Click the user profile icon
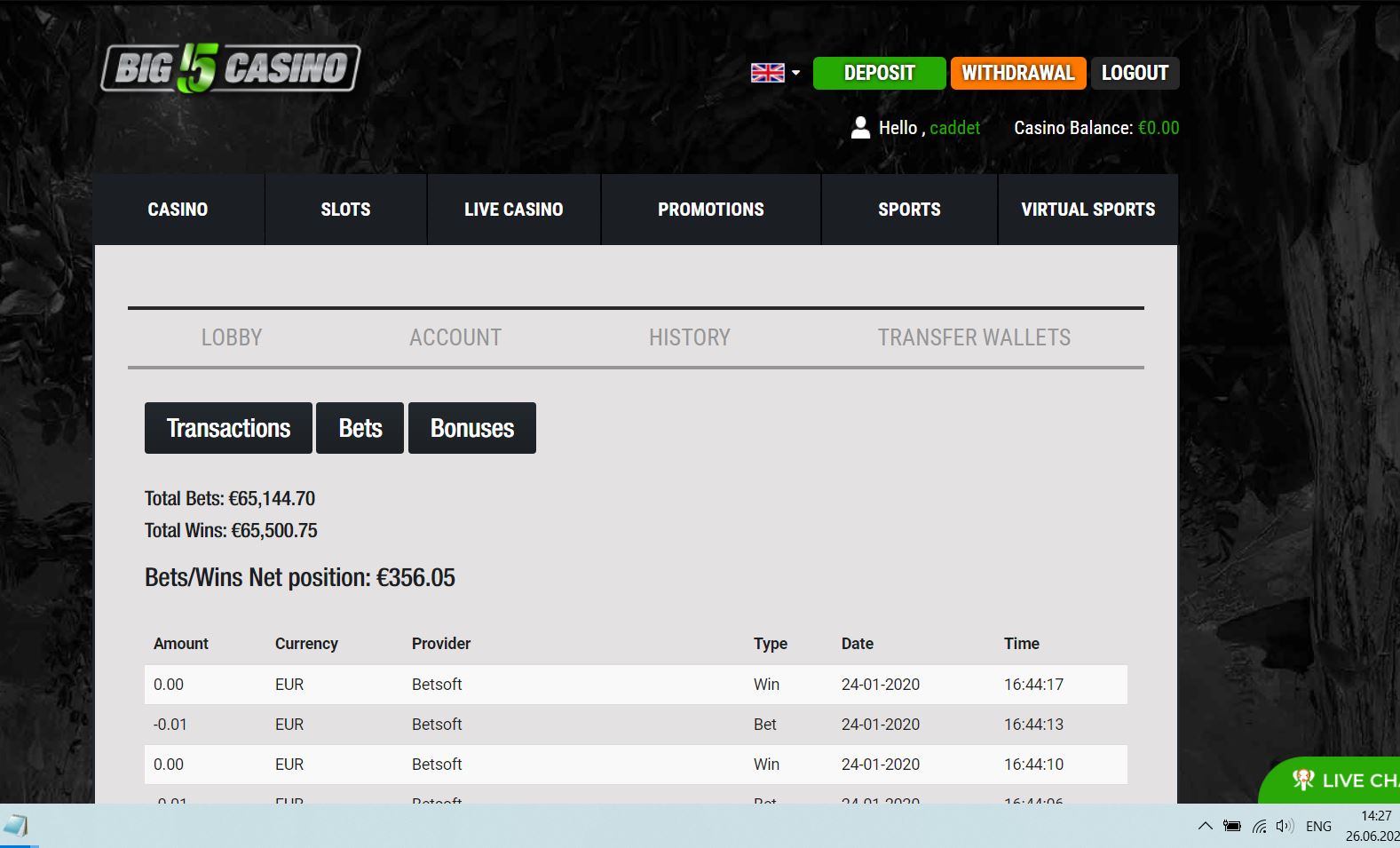The width and height of the screenshot is (1400, 848). tap(860, 128)
